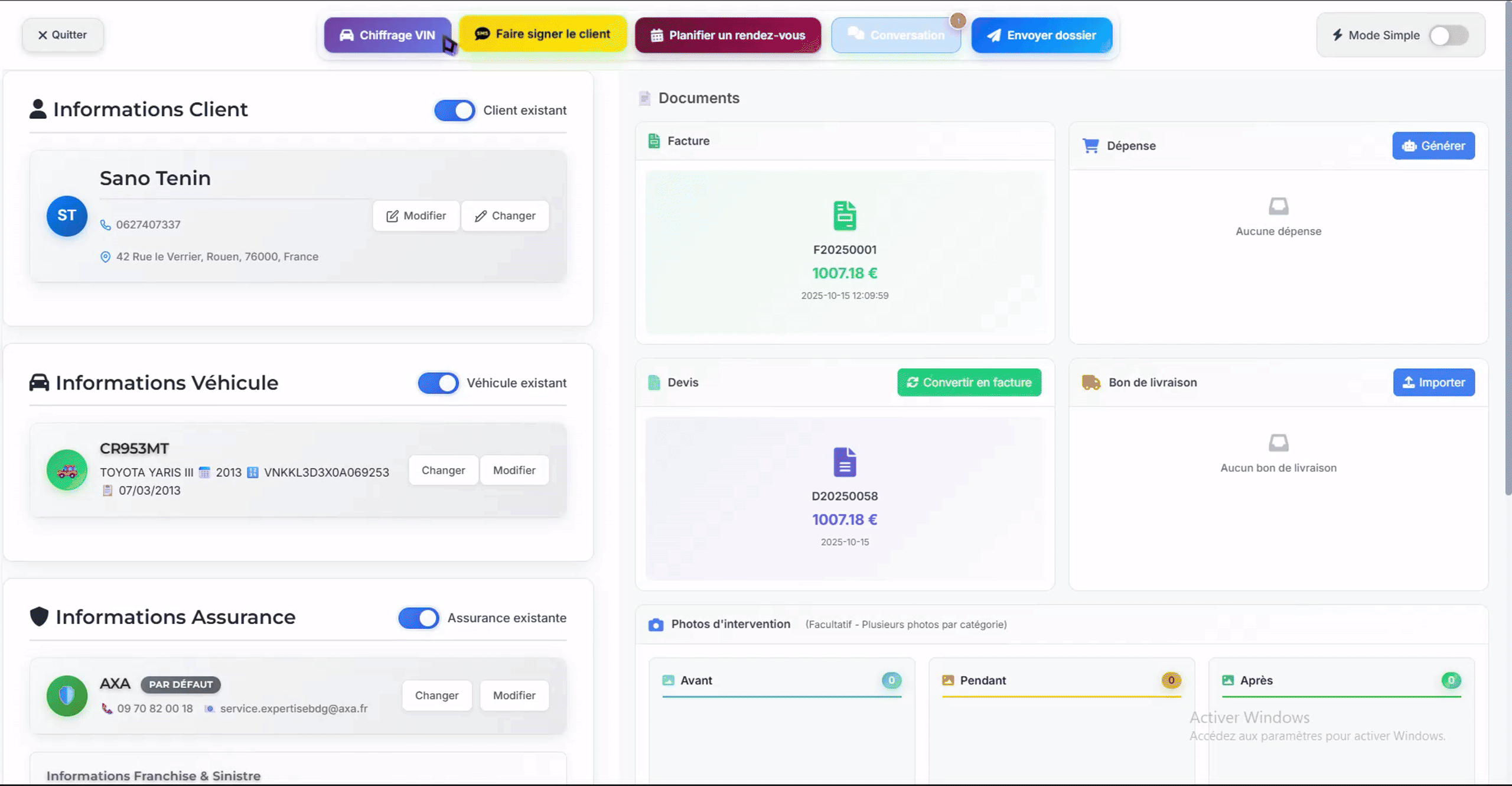Screen dimensions: 1512x786
Task: Click the green Facture document icon
Action: [x=845, y=216]
